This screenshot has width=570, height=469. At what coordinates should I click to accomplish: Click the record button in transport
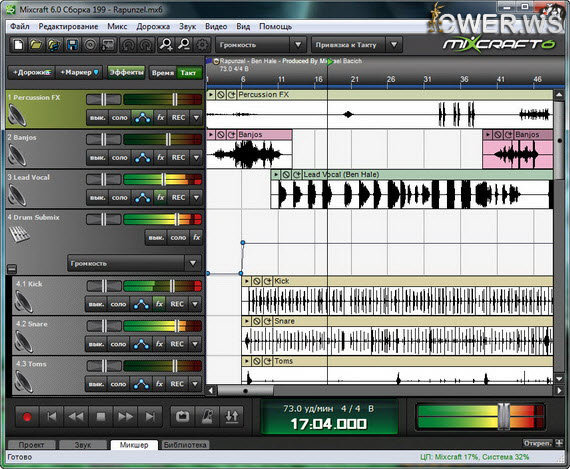point(27,417)
